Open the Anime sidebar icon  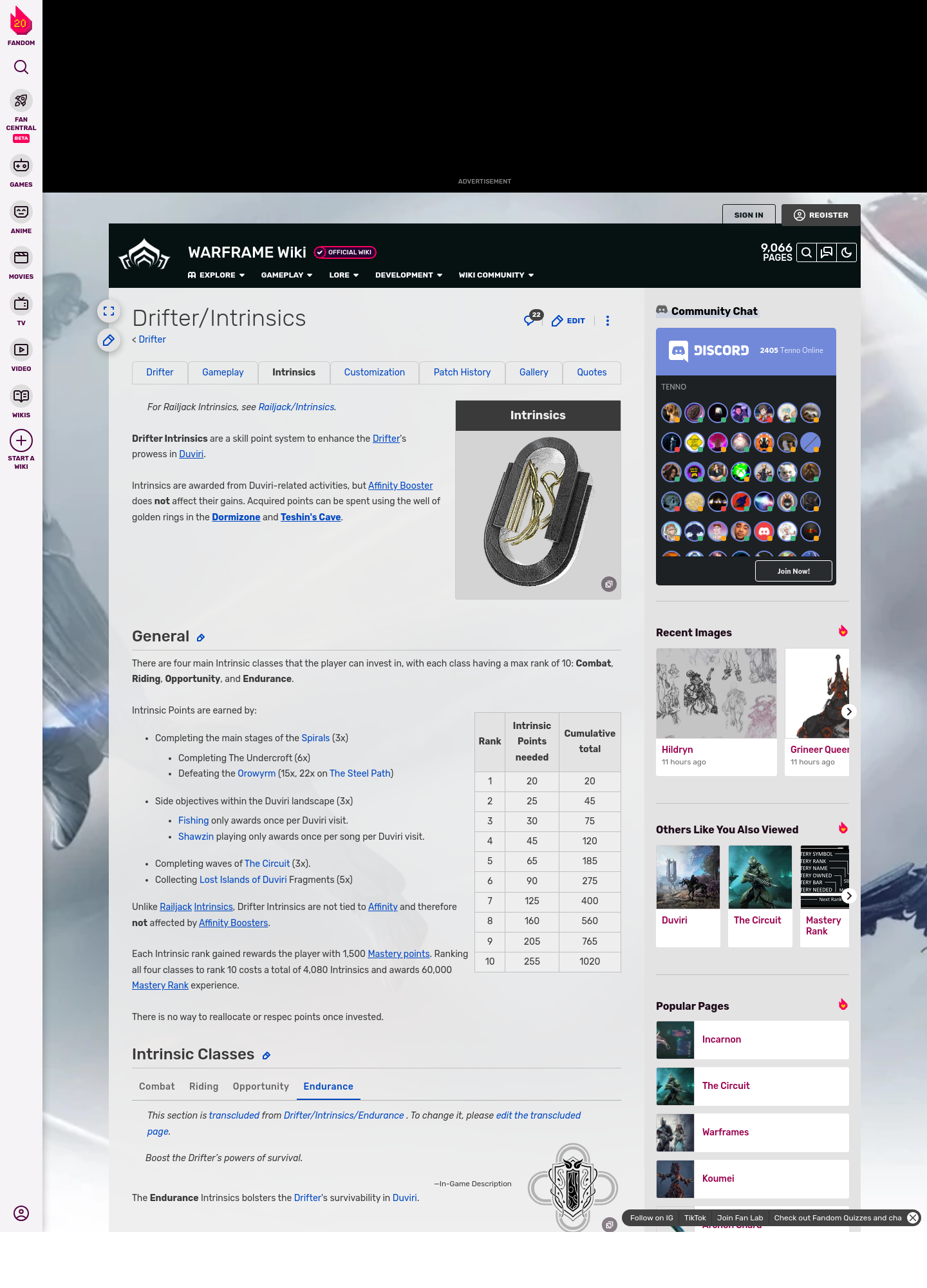click(21, 212)
